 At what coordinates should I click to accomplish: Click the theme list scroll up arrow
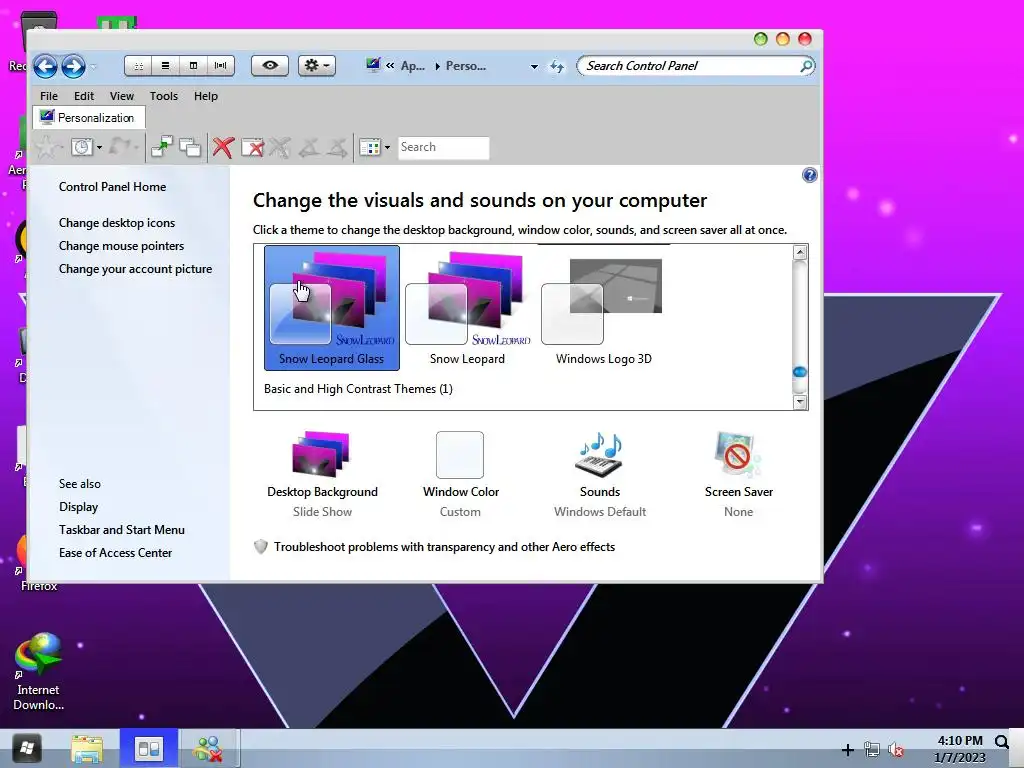tap(800, 253)
